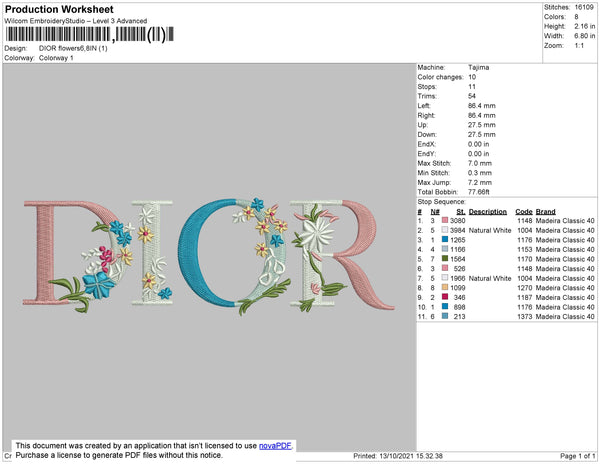600x464 pixels.
Task: Click Natural White description in row 2
Action: (x=490, y=230)
